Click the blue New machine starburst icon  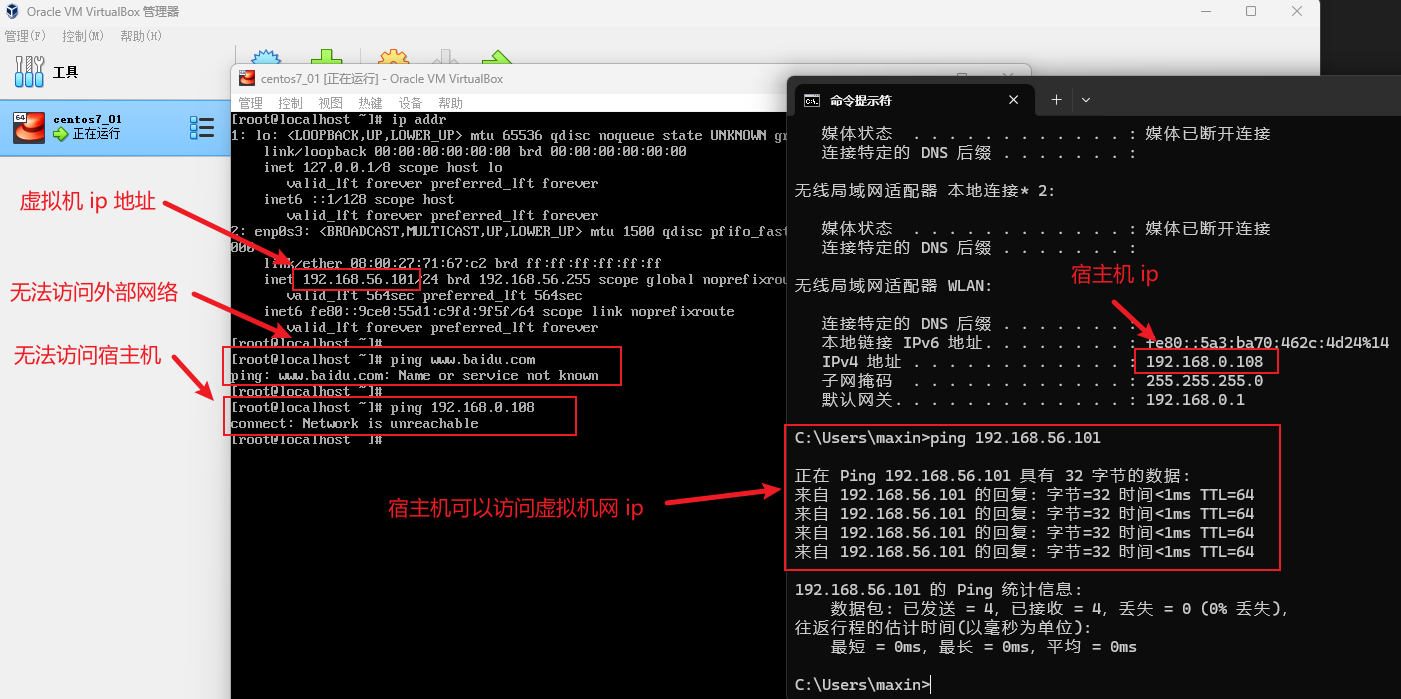266,59
